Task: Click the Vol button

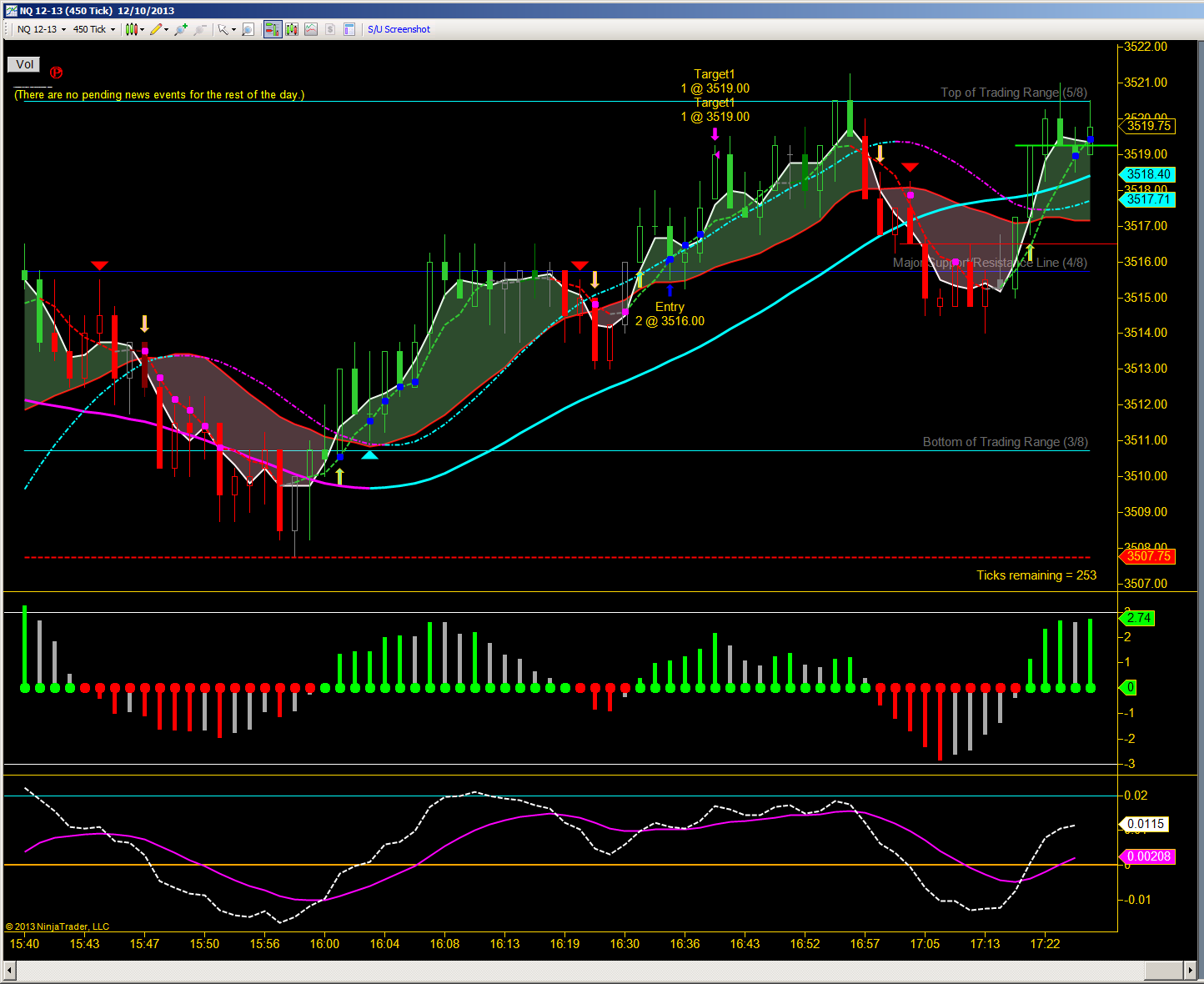Action: point(24,64)
